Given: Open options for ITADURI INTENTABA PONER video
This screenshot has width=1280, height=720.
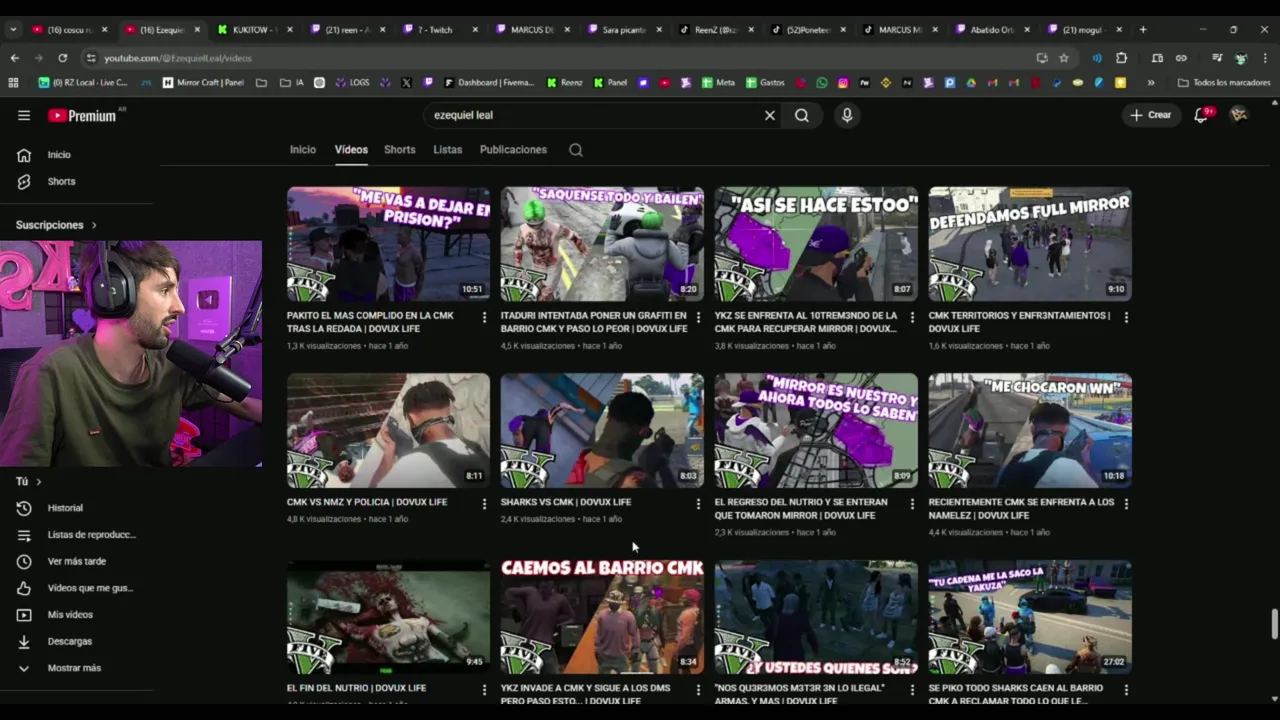Looking at the screenshot, I should click(x=698, y=317).
